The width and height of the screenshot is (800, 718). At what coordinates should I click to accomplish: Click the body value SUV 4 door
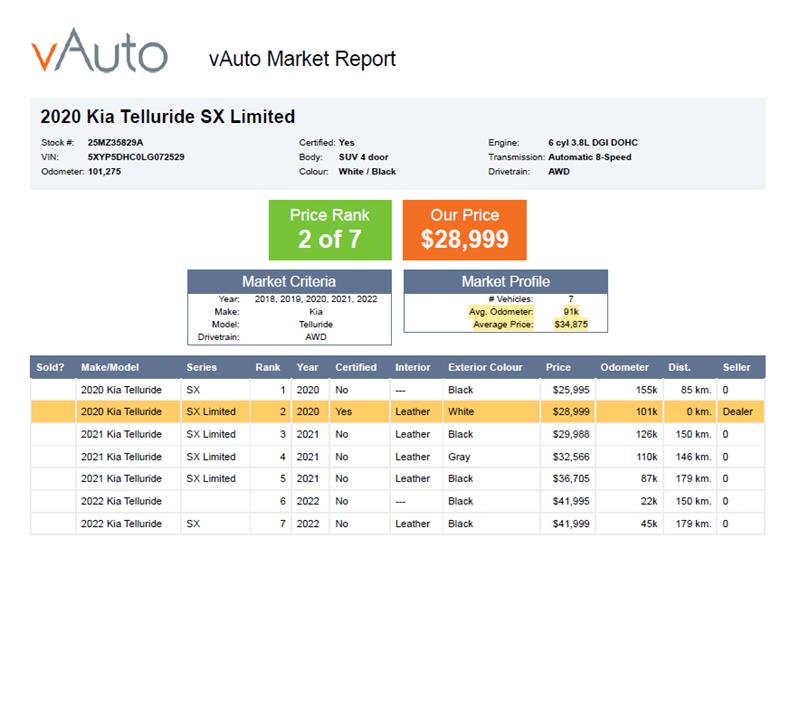pyautogui.click(x=363, y=157)
